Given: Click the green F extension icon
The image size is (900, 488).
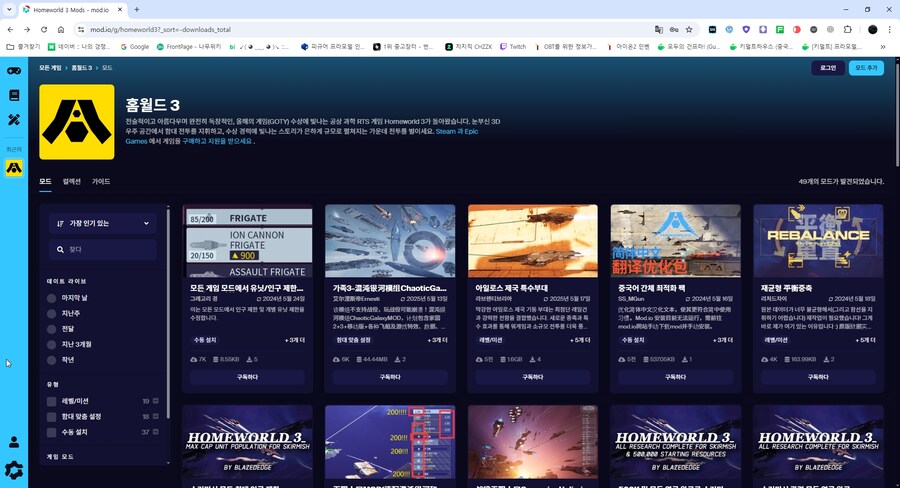Looking at the screenshot, I should tap(779, 29).
